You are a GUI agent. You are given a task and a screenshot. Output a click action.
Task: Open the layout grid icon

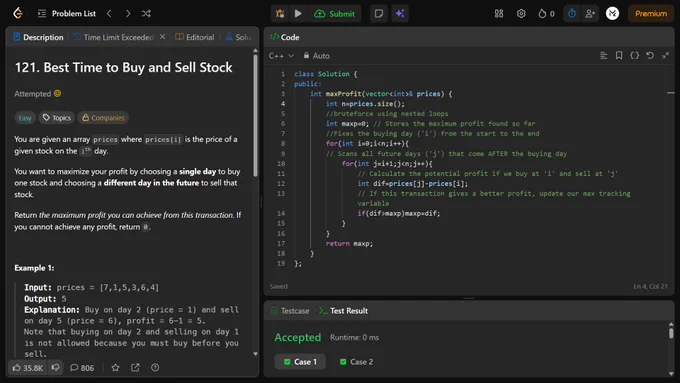click(499, 13)
